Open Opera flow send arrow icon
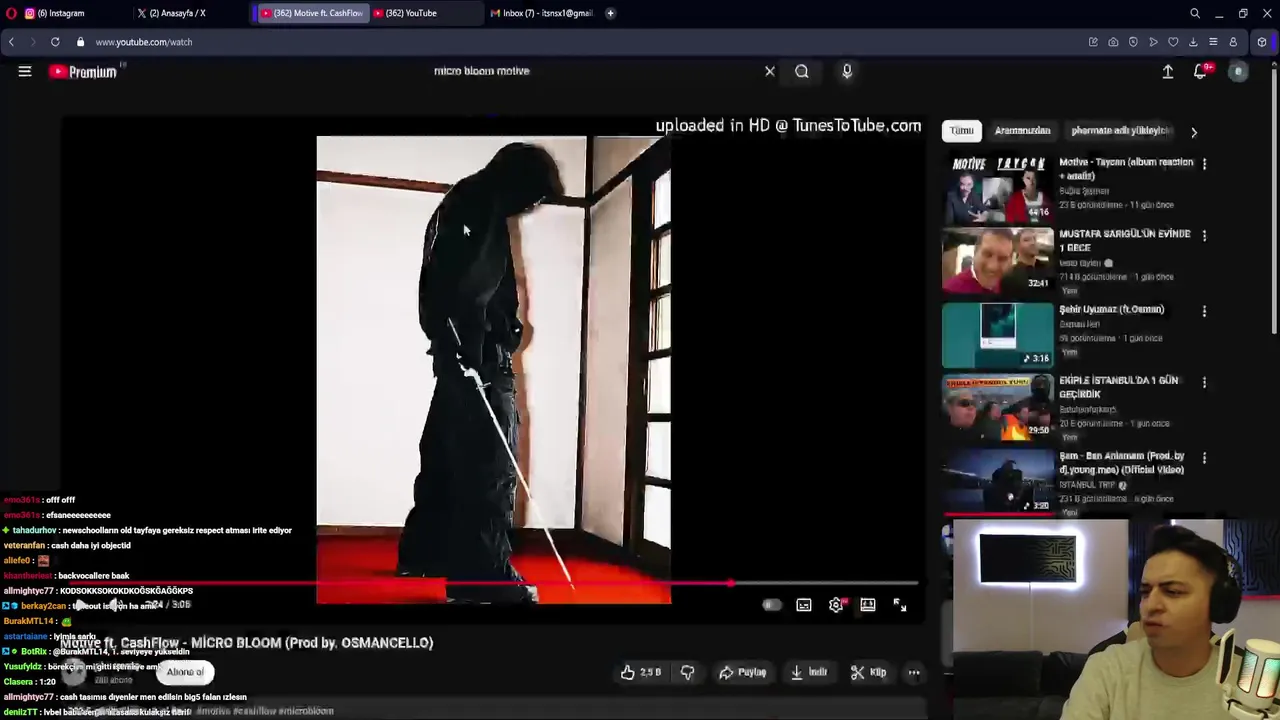 [x=1153, y=42]
